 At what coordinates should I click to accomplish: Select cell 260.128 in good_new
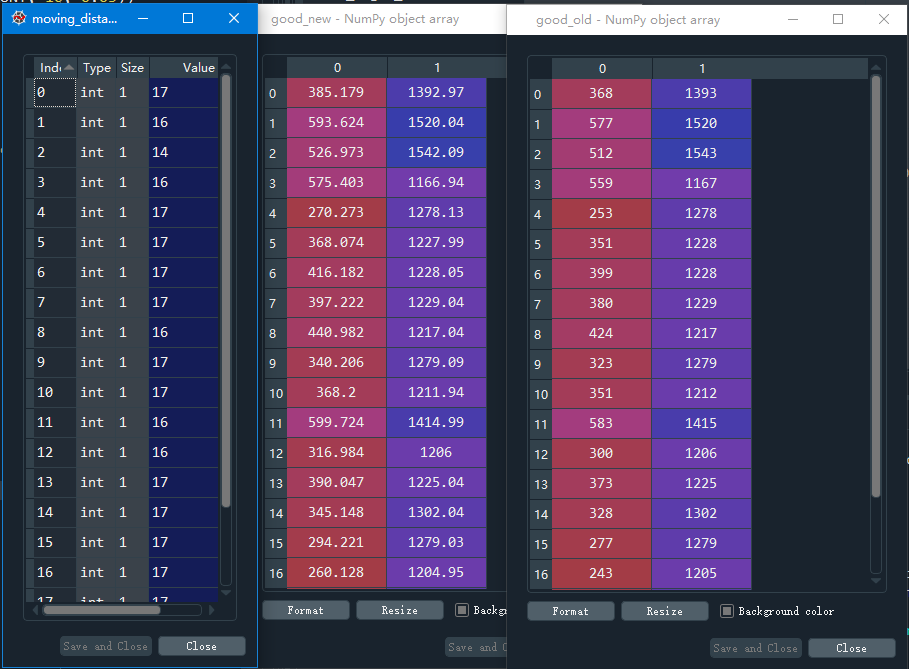pos(336,572)
